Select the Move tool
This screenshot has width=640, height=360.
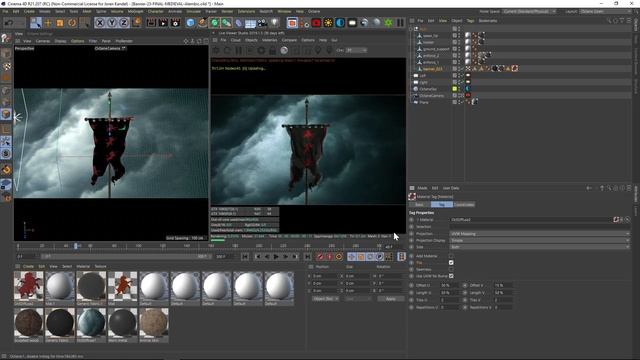tap(48, 23)
